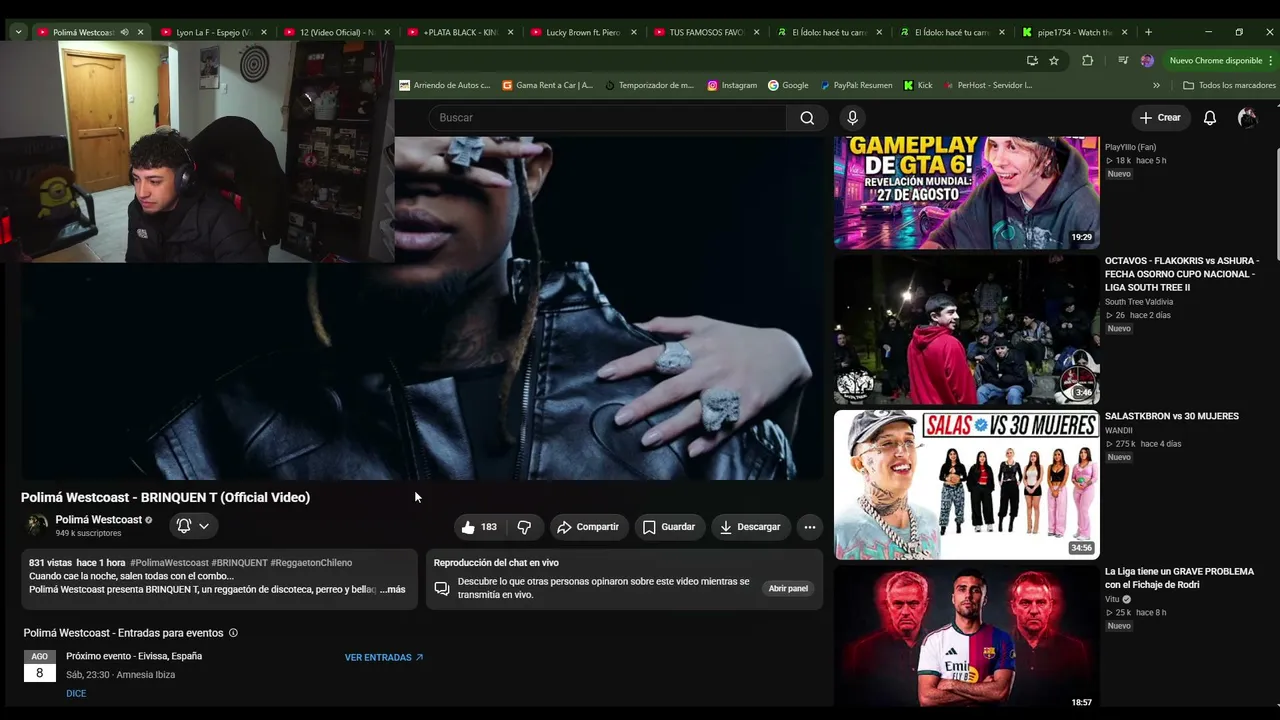This screenshot has height=720, width=1280.
Task: Open Chrome three-dot menu
Action: click(1271, 60)
